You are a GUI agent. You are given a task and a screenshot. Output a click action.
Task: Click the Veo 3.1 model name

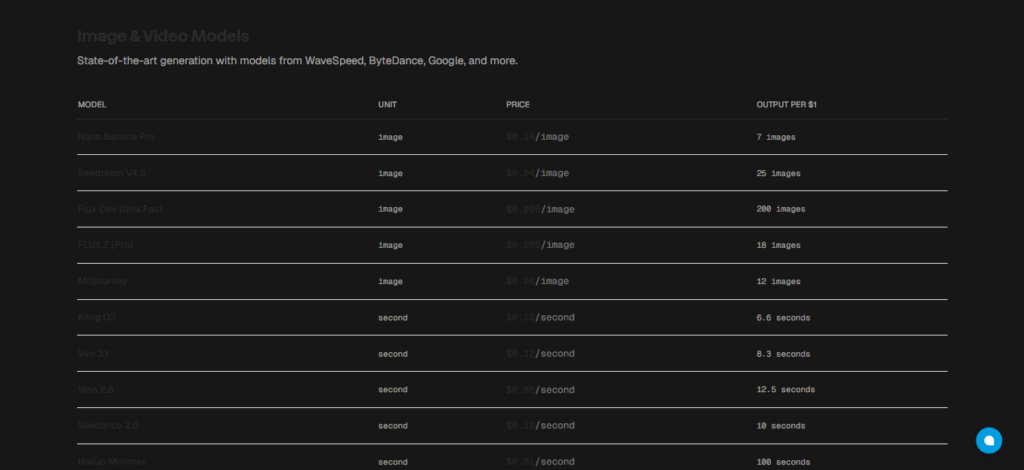(x=95, y=353)
